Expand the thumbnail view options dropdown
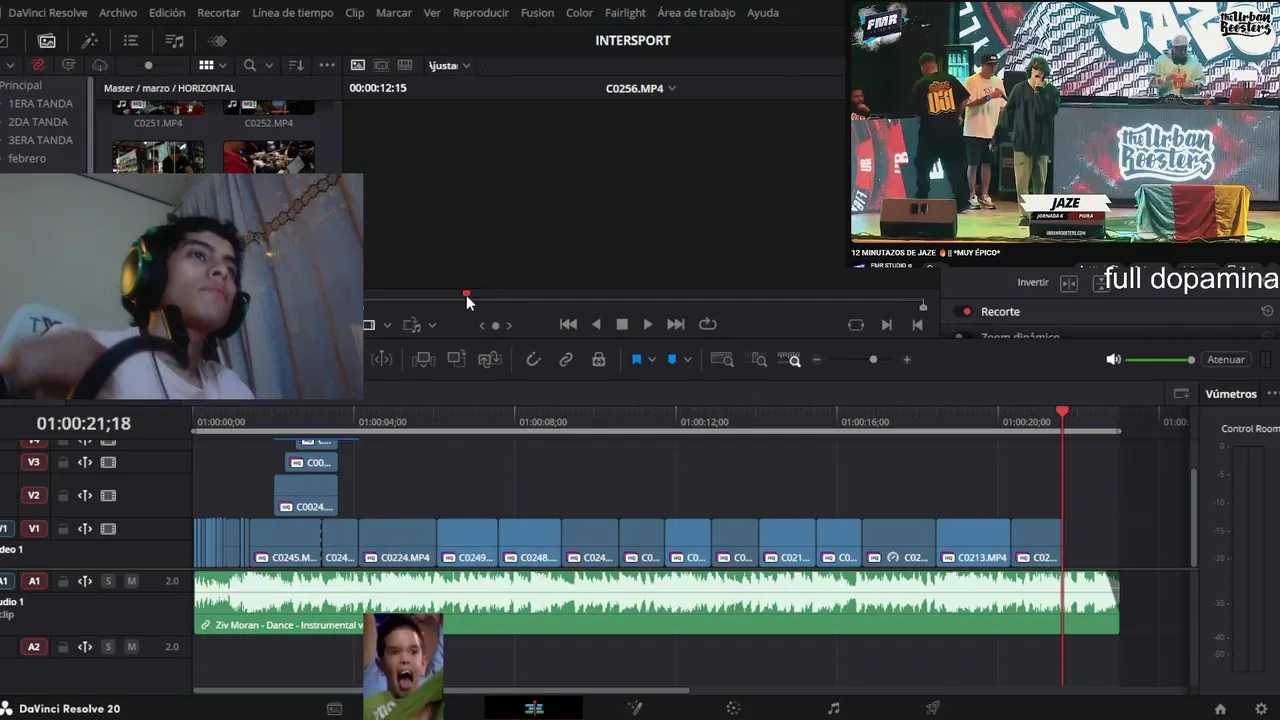Viewport: 1280px width, 720px height. (222, 65)
